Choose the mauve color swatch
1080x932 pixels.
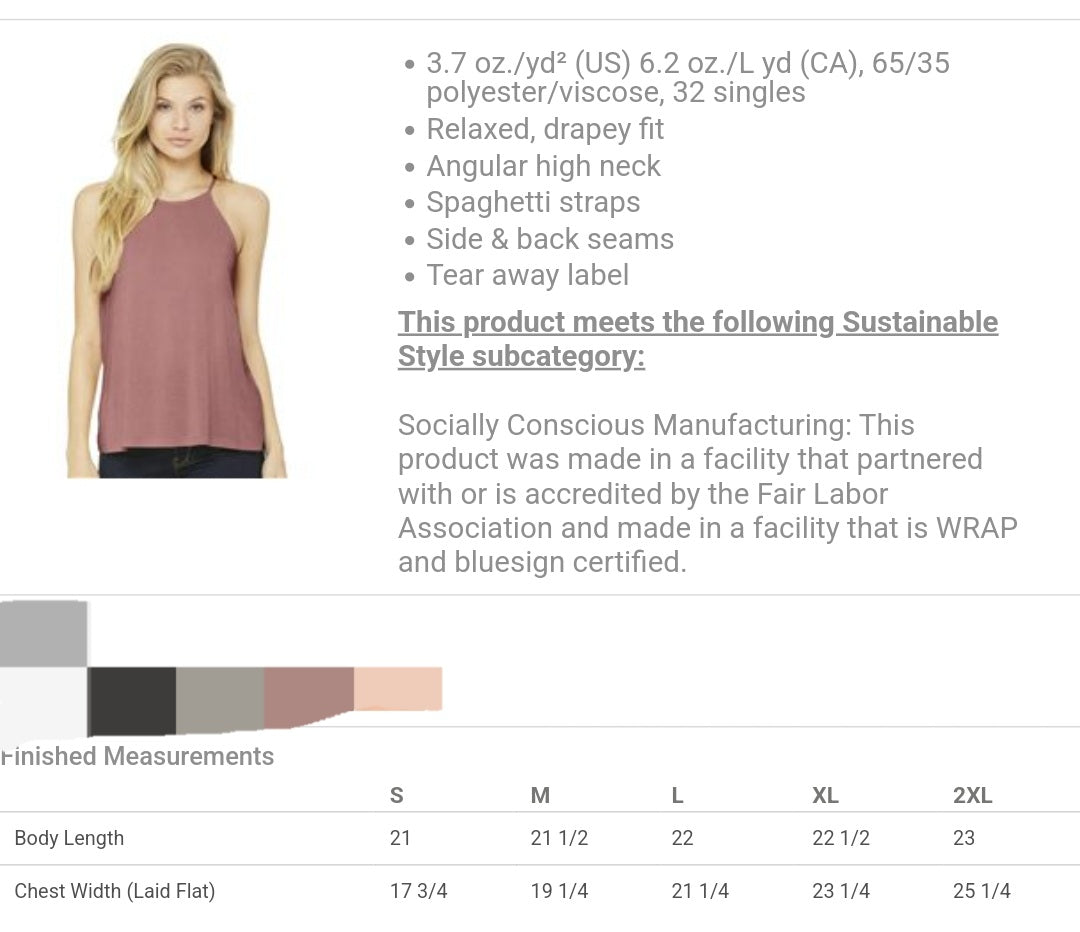(x=309, y=697)
